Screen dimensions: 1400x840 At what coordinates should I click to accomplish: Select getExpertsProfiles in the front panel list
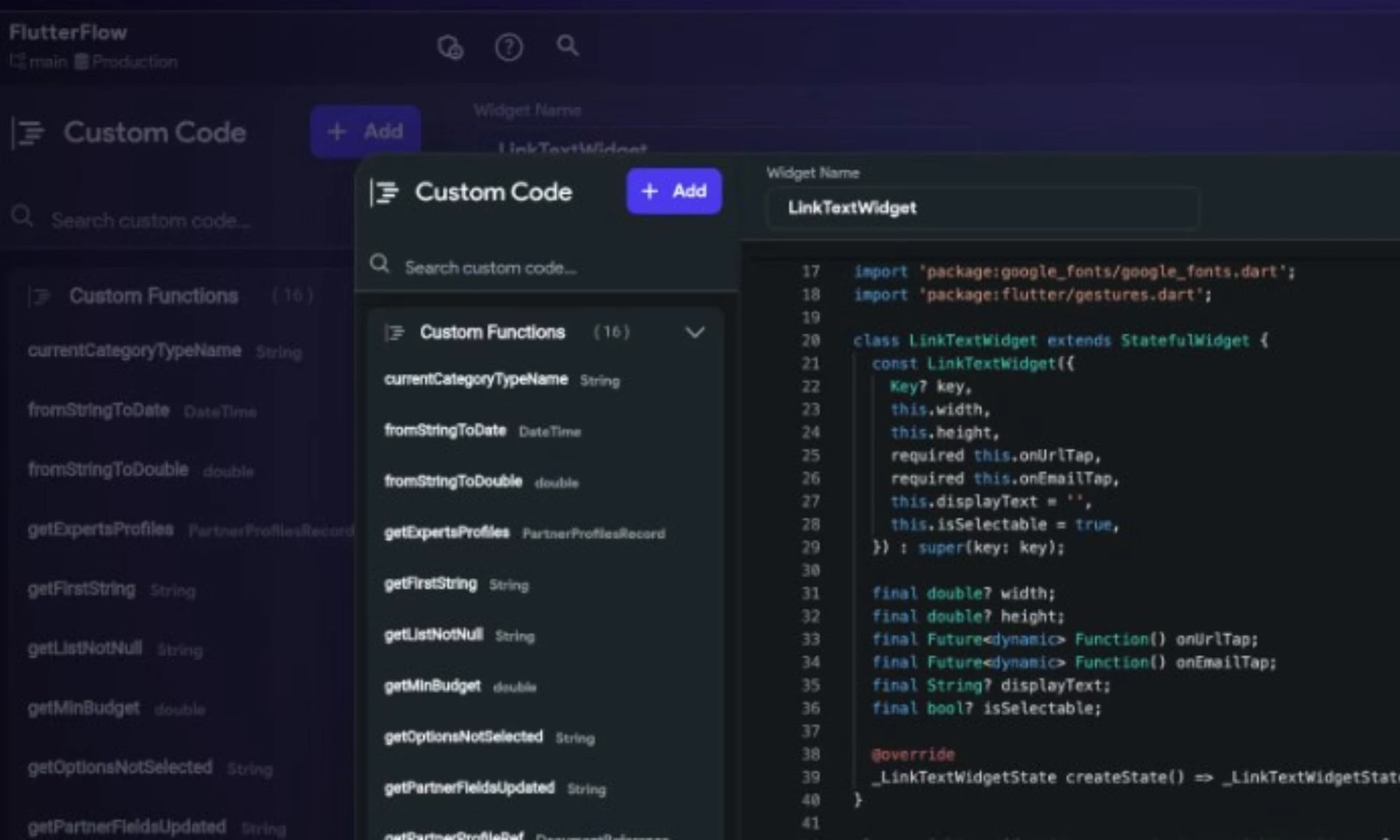point(447,533)
